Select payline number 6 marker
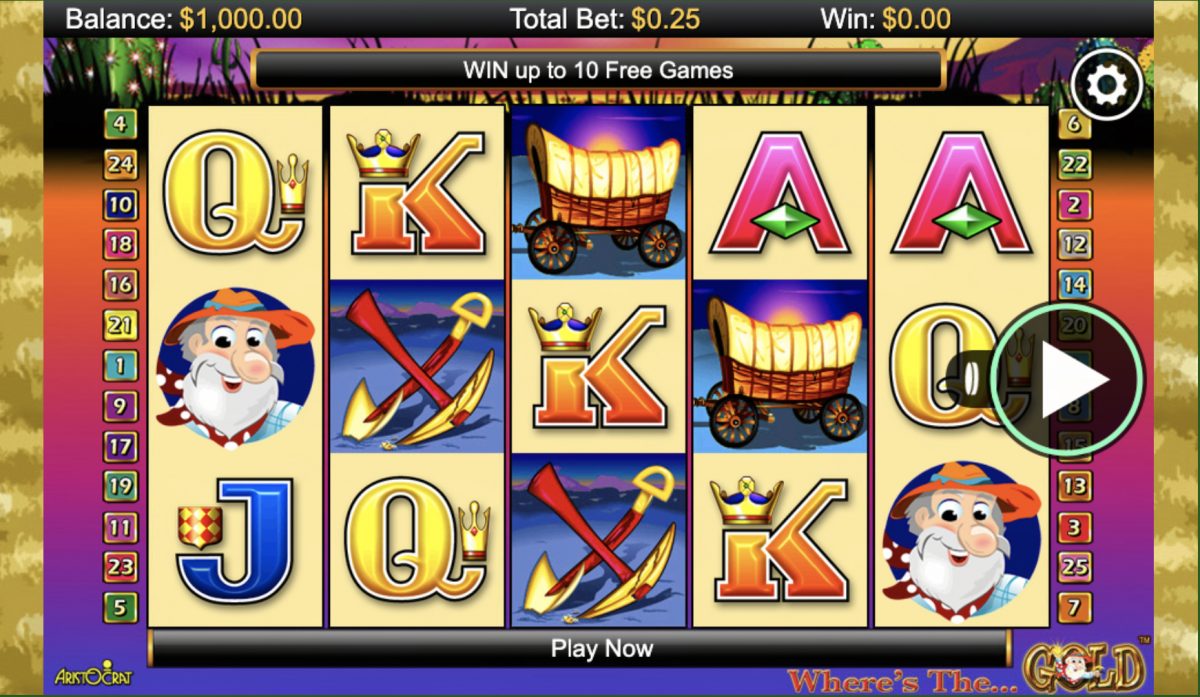This screenshot has width=1200, height=697. [x=1074, y=124]
